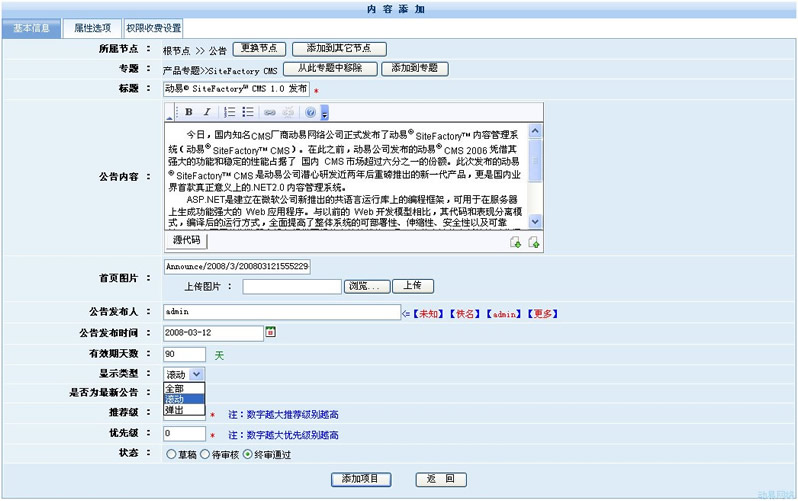Click the insert hyperlink chain icon
Viewport: 798px width, 501px height.
click(x=270, y=112)
